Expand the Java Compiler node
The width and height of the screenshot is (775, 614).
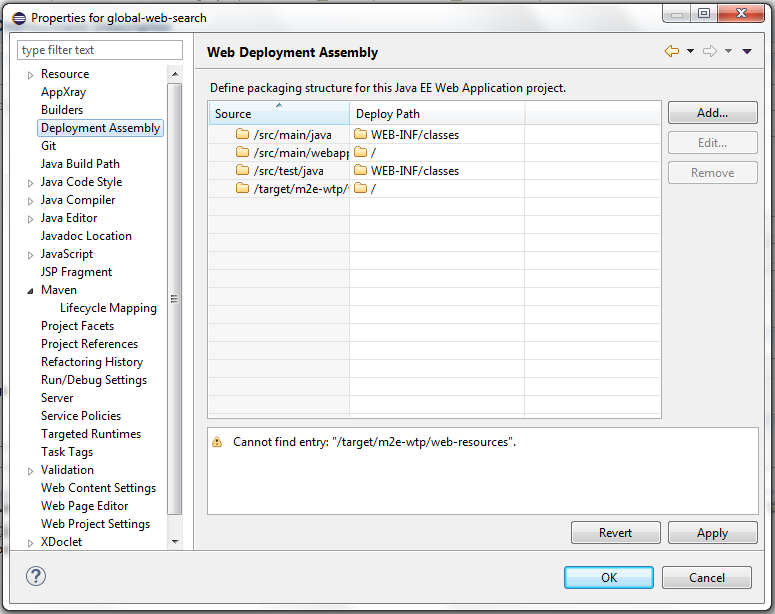click(31, 201)
